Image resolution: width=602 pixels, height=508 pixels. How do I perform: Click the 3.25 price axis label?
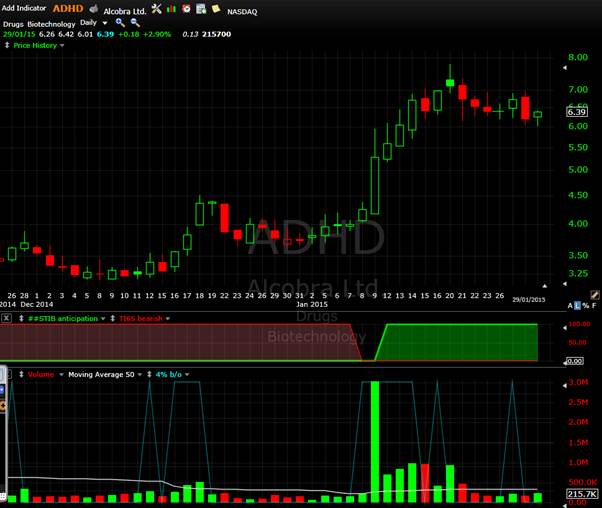[578, 273]
